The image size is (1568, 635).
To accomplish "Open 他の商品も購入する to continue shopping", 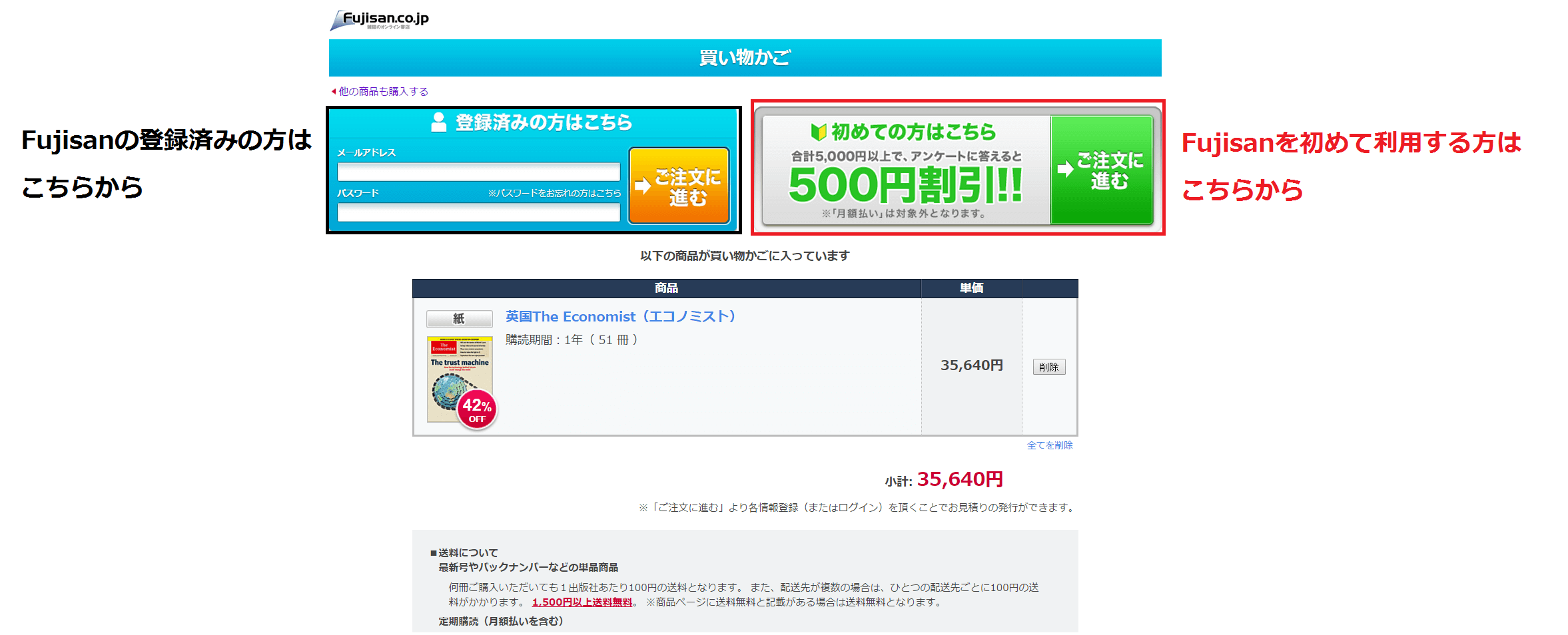I will coord(383,91).
